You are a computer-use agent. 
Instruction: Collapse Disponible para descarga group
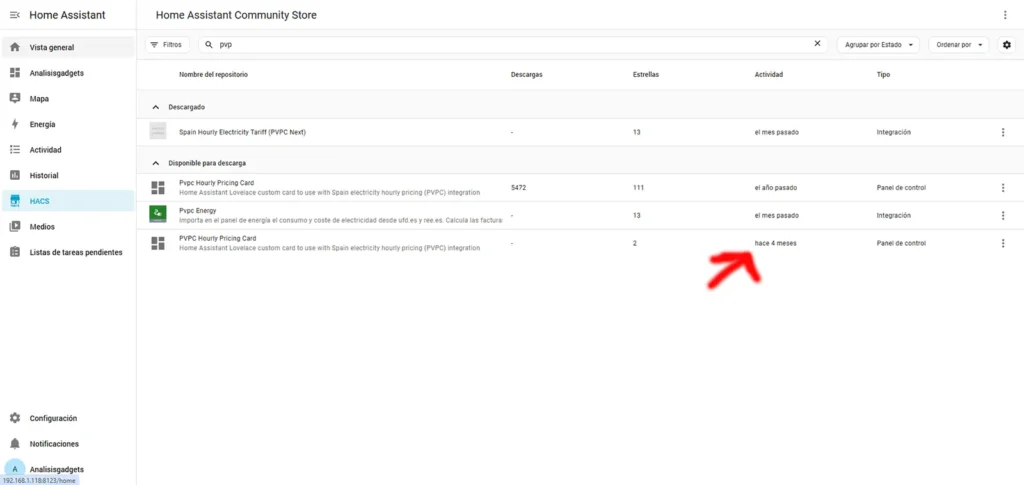[x=155, y=163]
